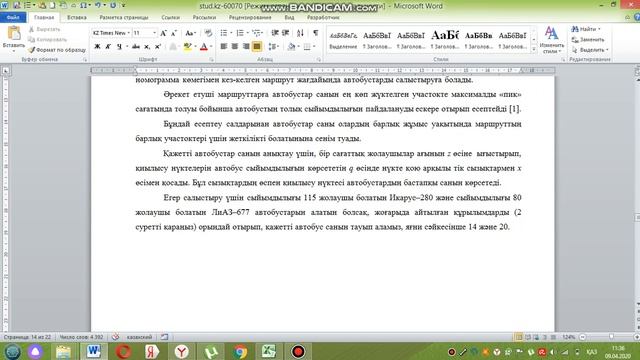Switch to the Разработчик tab

coord(323,18)
